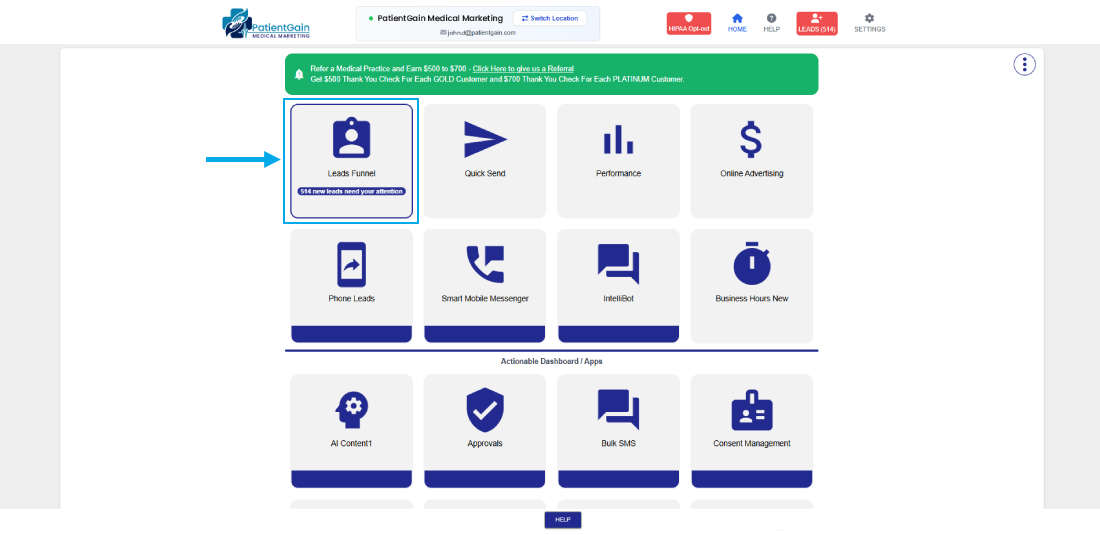Open HELP in top navigation
The width and height of the screenshot is (1100, 535).
(772, 22)
